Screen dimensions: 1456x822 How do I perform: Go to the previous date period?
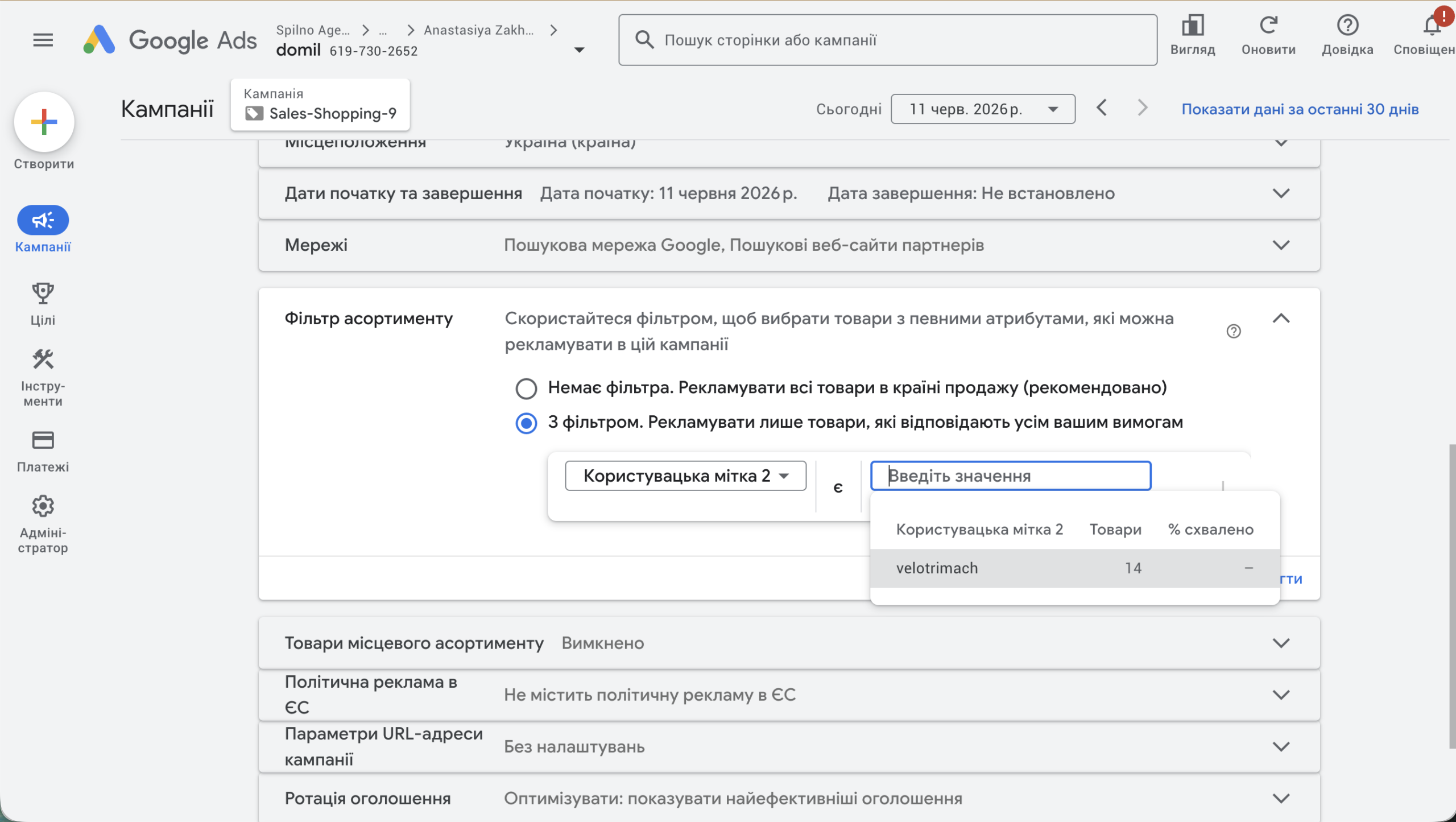point(1102,108)
